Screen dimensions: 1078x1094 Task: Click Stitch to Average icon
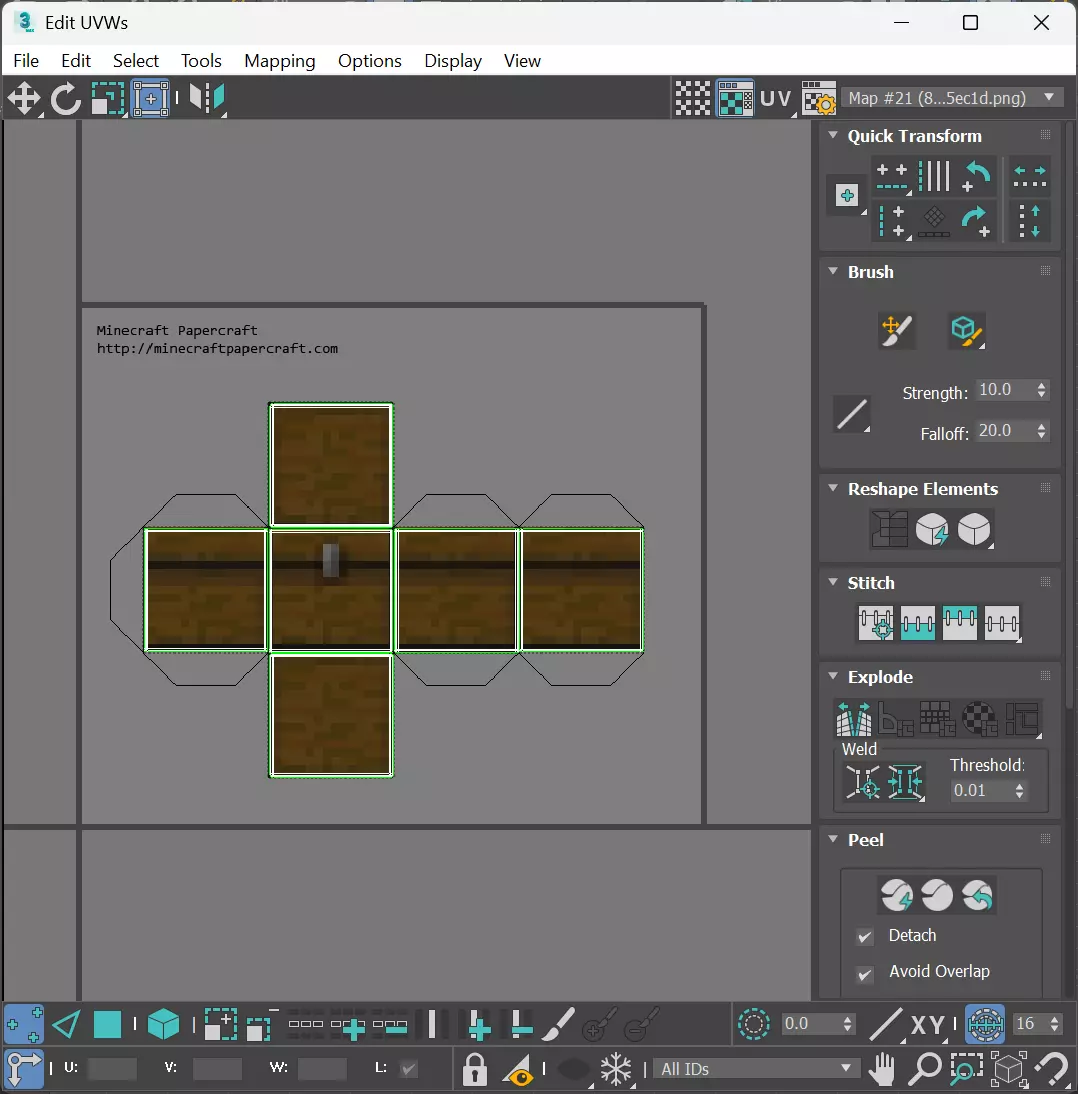918,623
